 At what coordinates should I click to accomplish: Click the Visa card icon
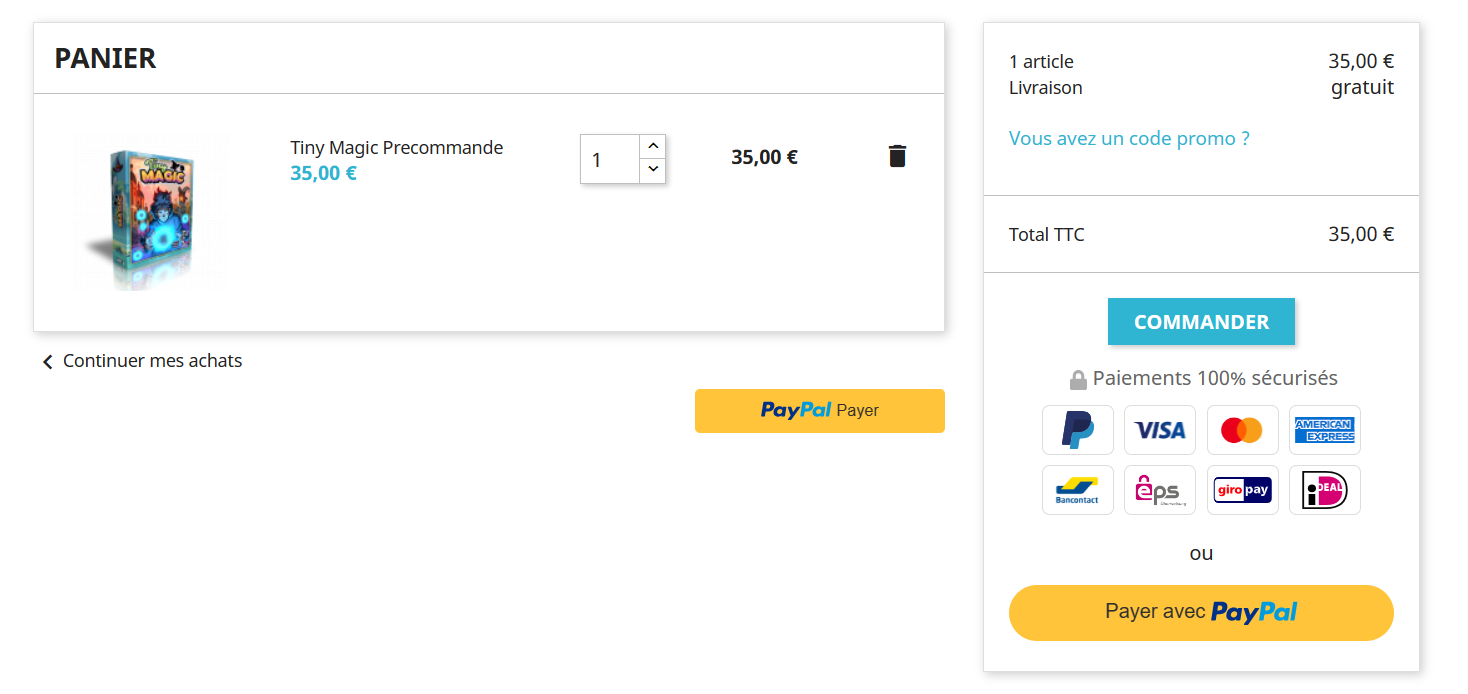pos(1160,430)
